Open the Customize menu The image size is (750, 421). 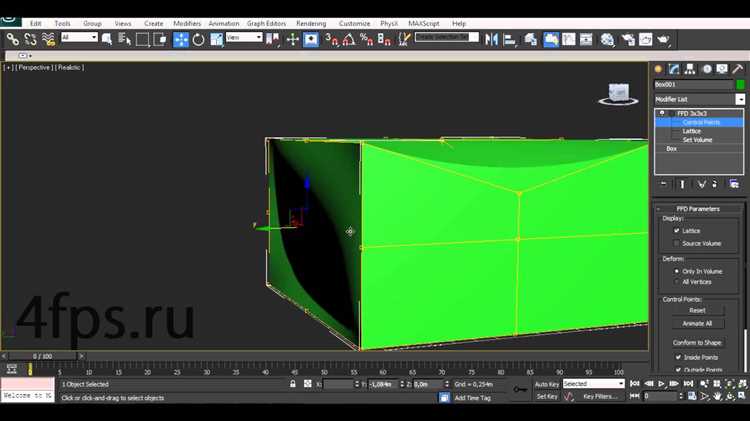[x=354, y=23]
